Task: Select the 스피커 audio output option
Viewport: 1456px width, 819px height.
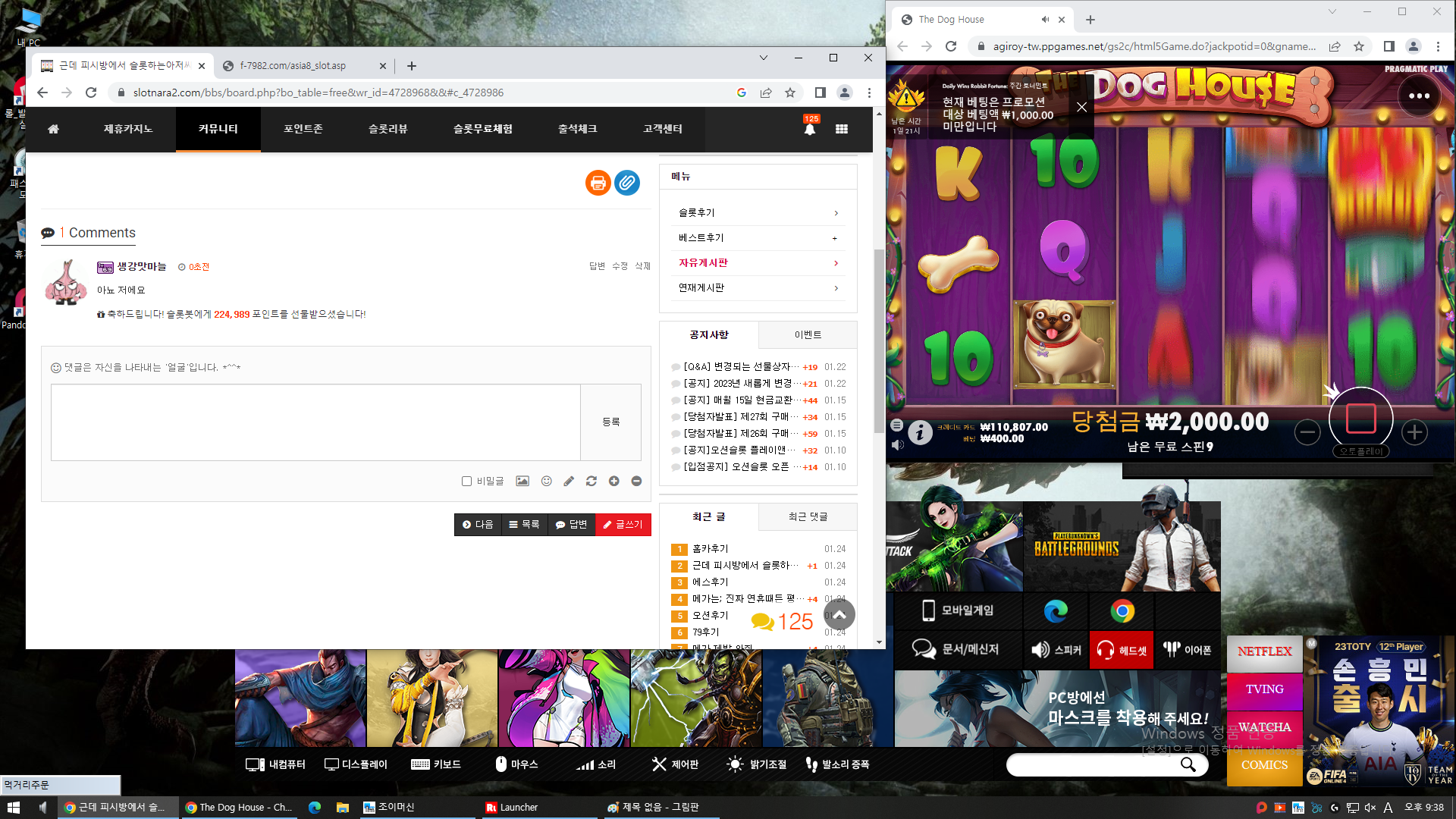Action: [1056, 650]
